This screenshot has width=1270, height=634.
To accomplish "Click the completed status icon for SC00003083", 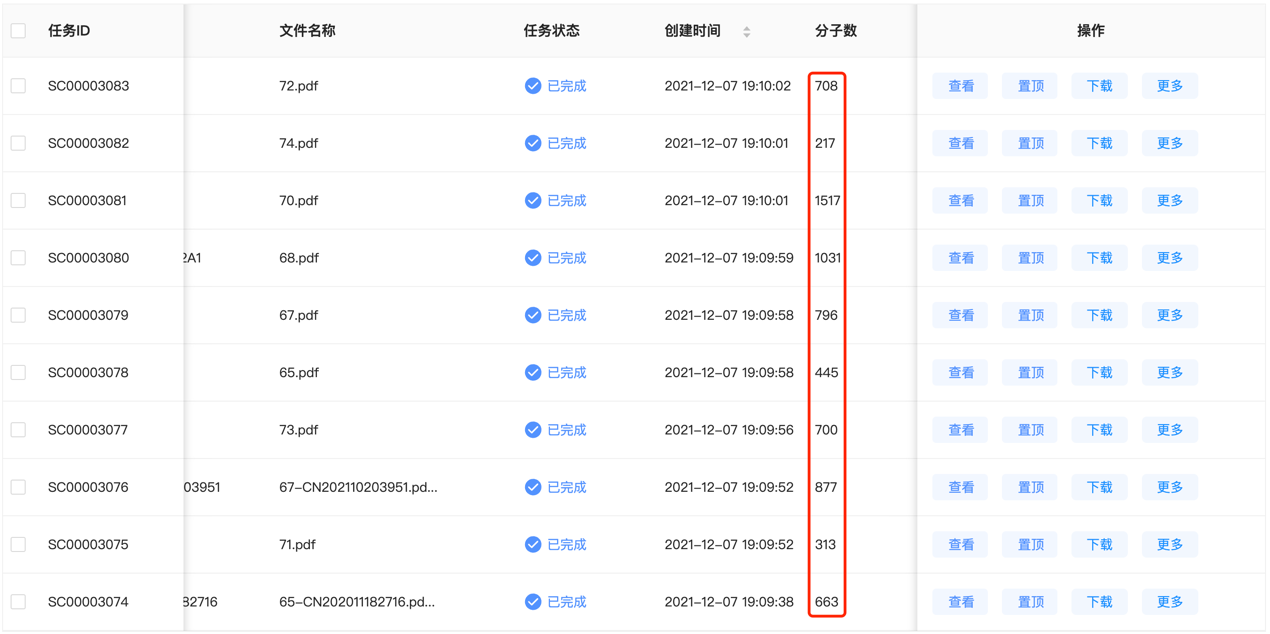I will pos(533,86).
